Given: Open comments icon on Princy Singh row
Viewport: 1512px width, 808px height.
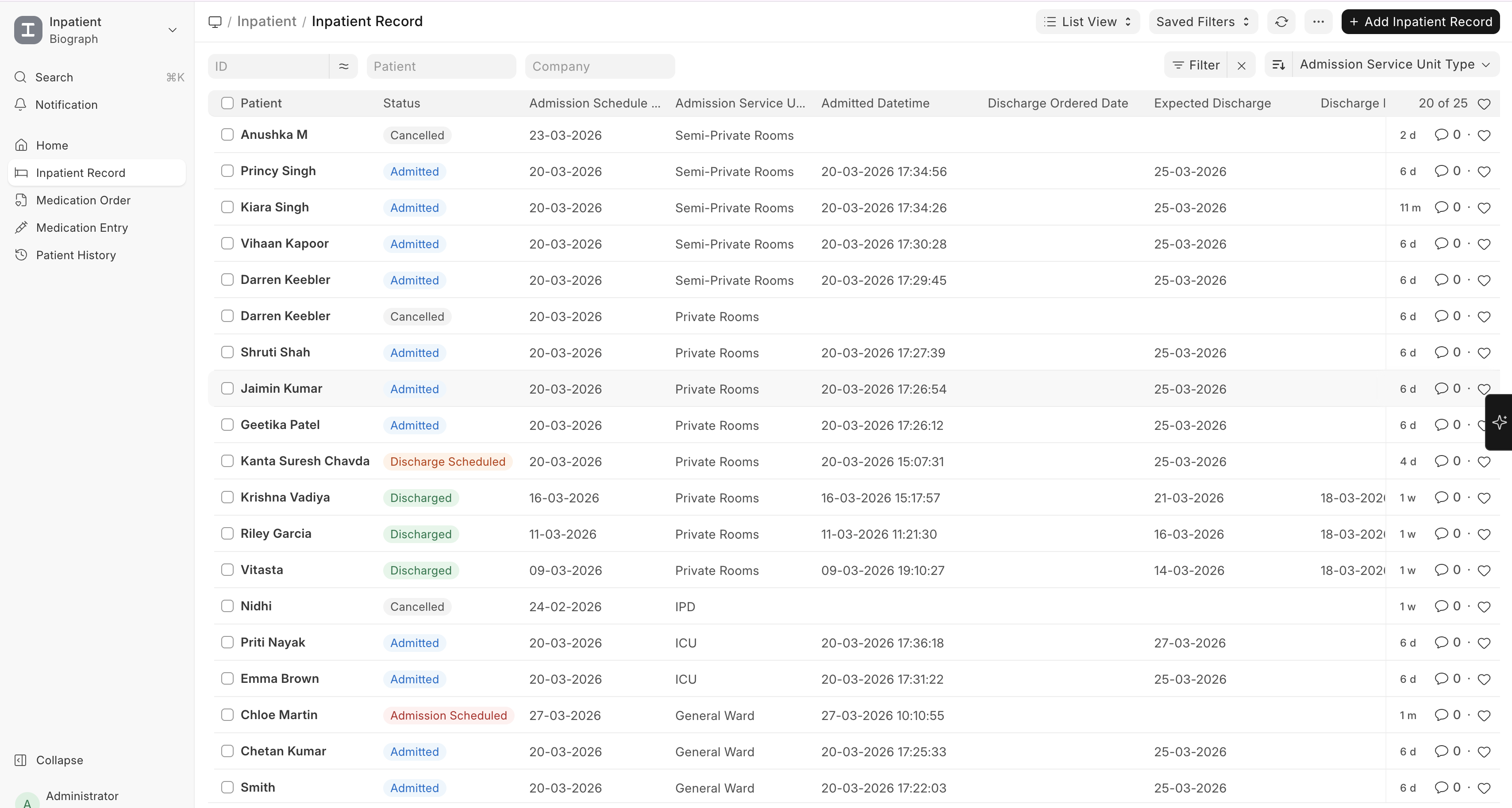Looking at the screenshot, I should pyautogui.click(x=1441, y=171).
